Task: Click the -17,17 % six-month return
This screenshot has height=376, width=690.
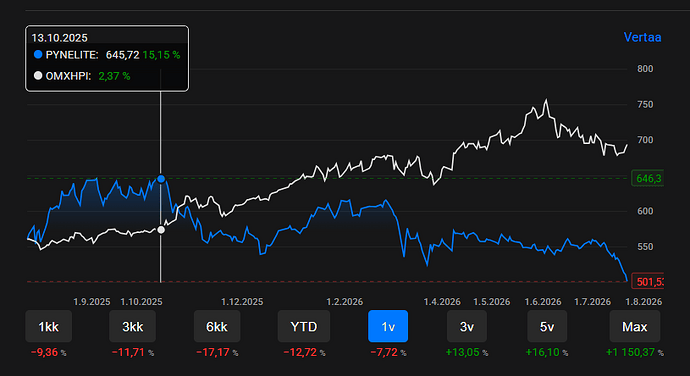Action: [x=217, y=353]
